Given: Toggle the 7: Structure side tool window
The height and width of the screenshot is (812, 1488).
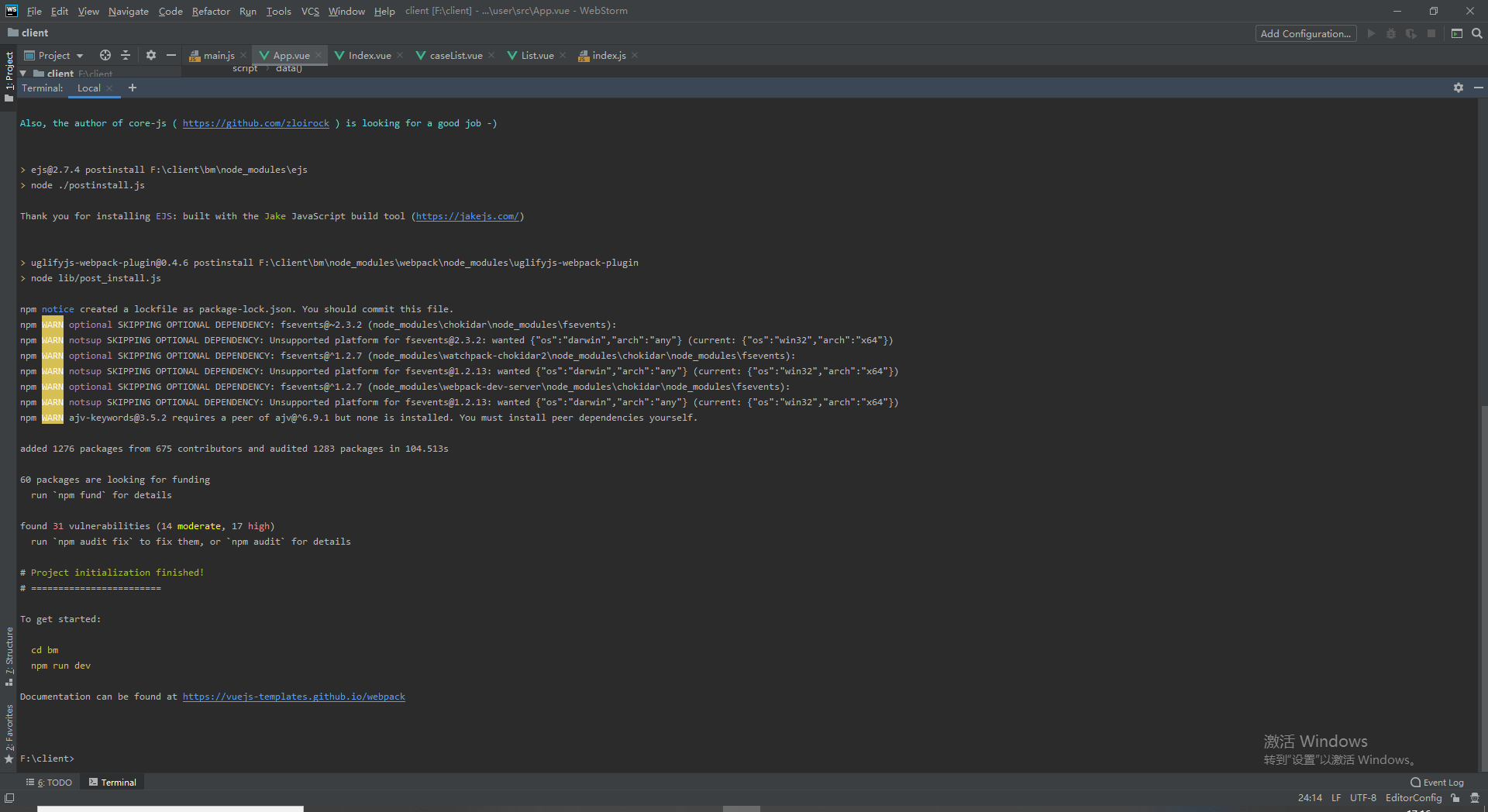Looking at the screenshot, I should point(9,657).
